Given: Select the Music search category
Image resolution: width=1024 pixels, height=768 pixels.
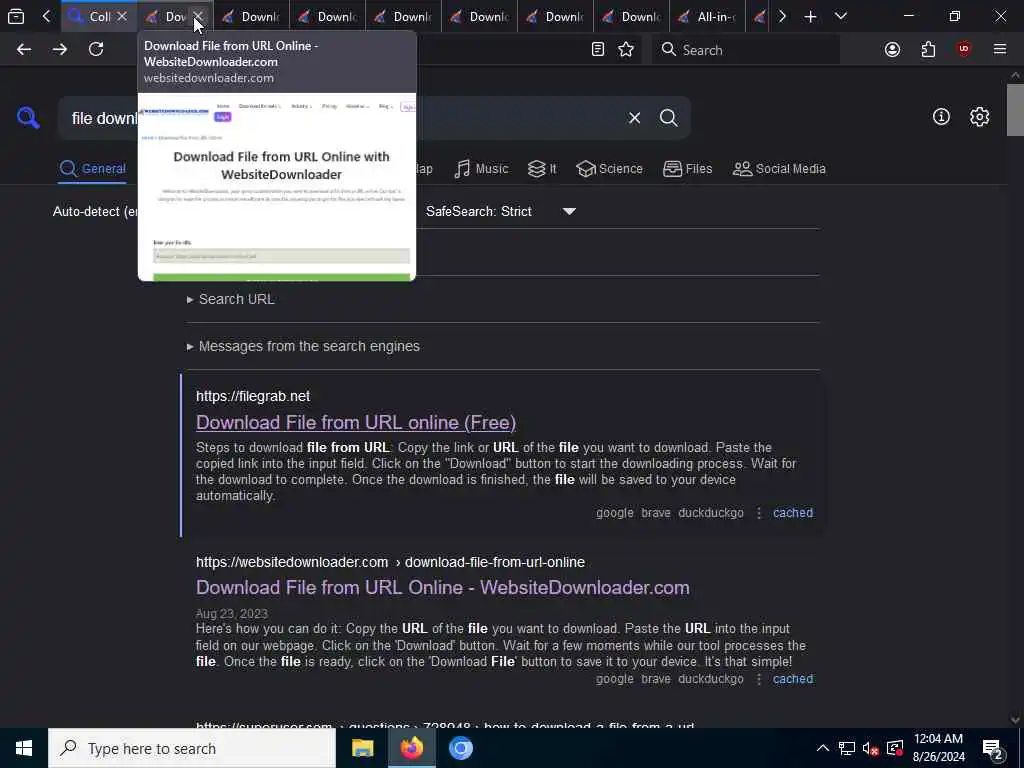Looking at the screenshot, I should click(x=481, y=168).
